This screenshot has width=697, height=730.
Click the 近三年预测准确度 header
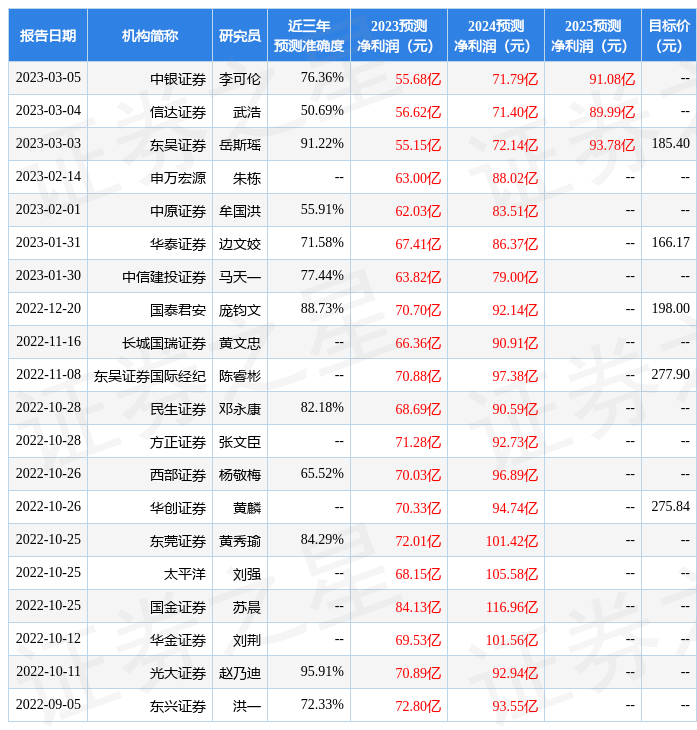tap(309, 36)
